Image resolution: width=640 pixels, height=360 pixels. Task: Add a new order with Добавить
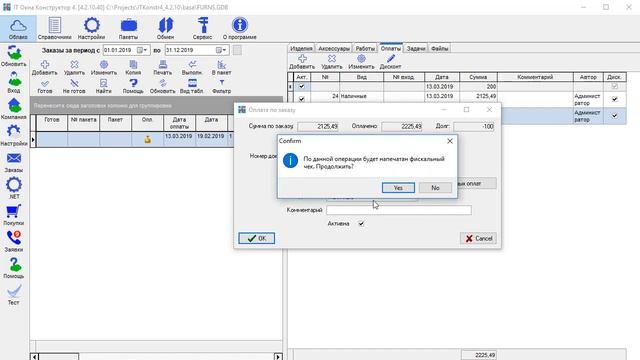pyautogui.click(x=44, y=68)
